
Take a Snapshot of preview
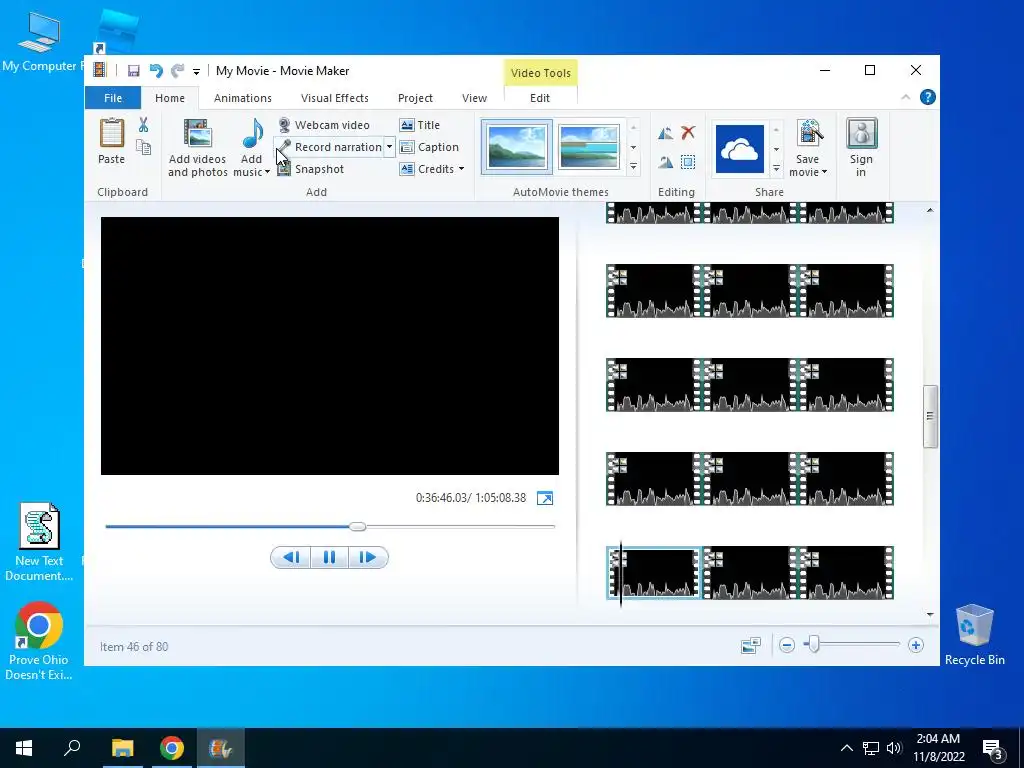click(311, 169)
